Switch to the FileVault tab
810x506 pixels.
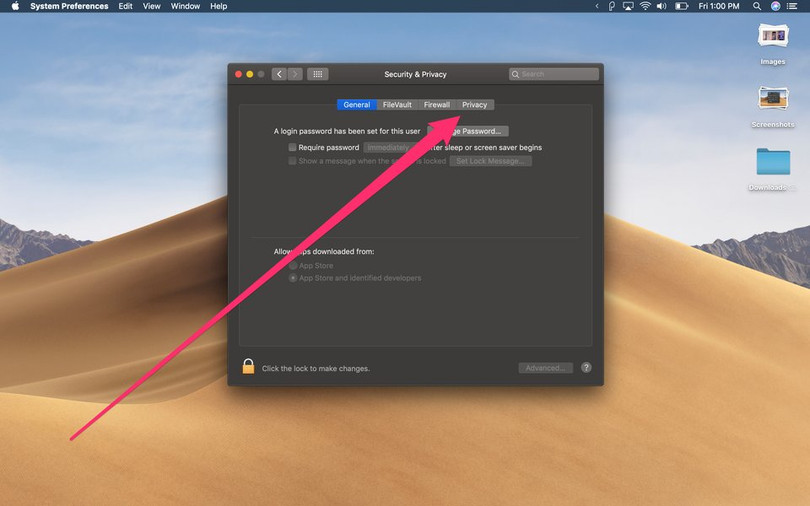(x=397, y=105)
